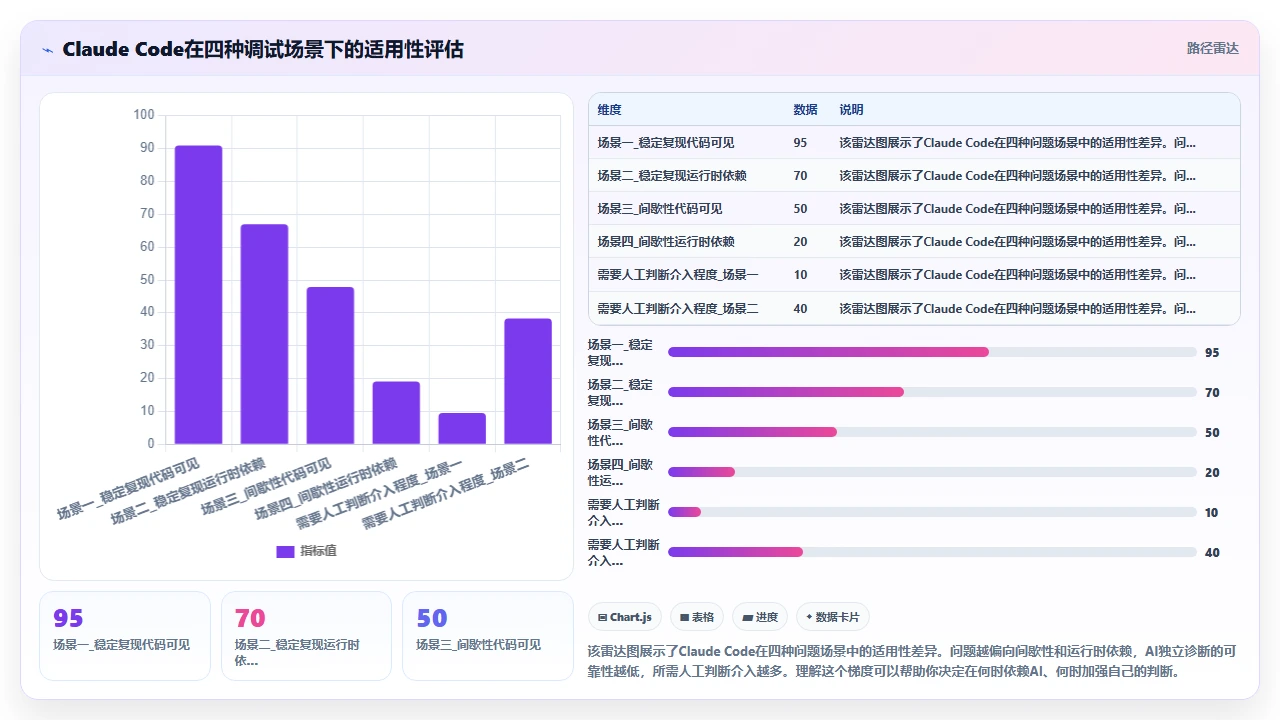The width and height of the screenshot is (1280, 720).
Task: Click the 数据 column header
Action: pos(805,110)
